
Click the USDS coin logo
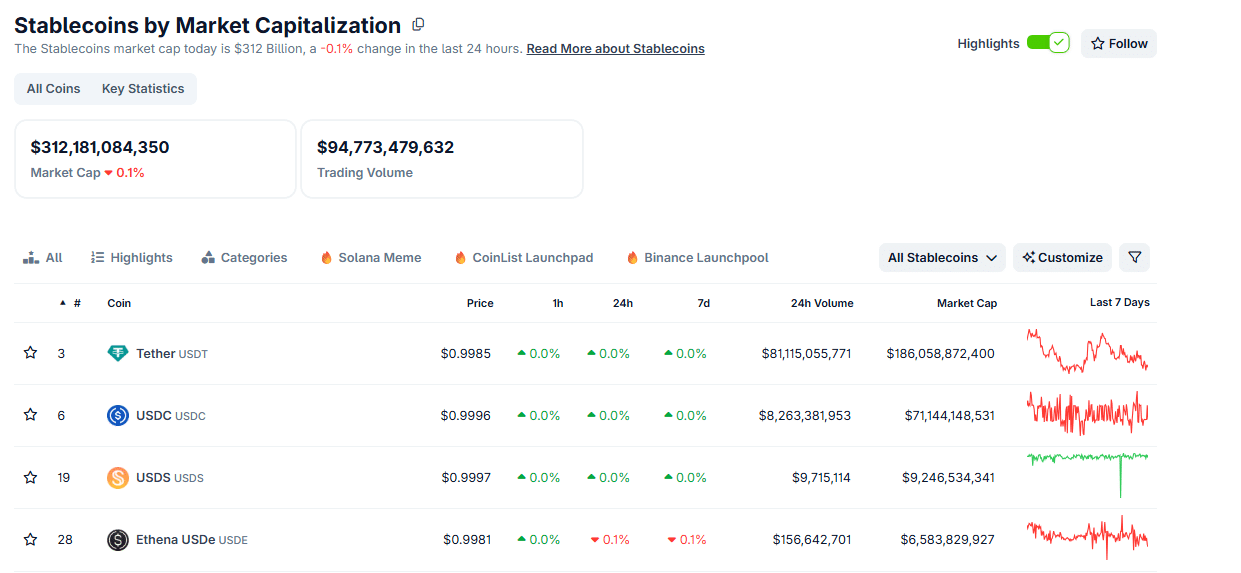point(118,477)
